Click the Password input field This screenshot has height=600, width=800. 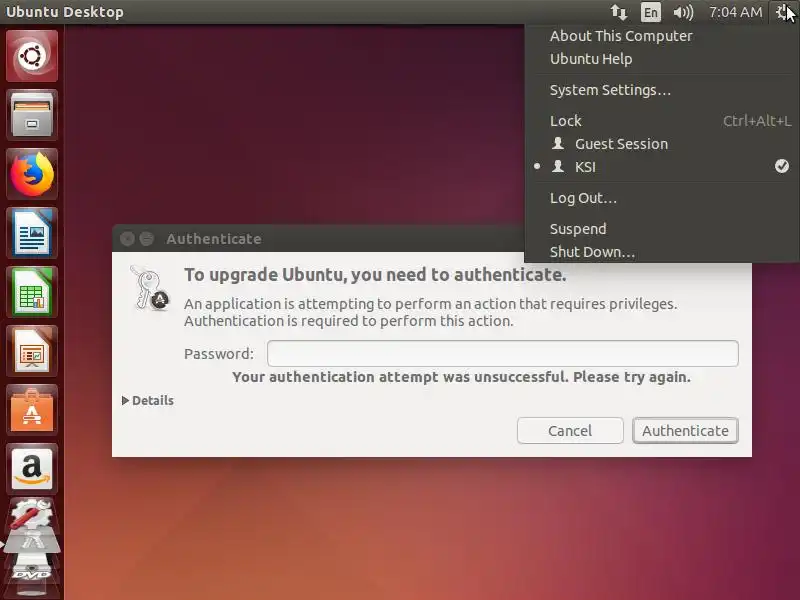(503, 353)
